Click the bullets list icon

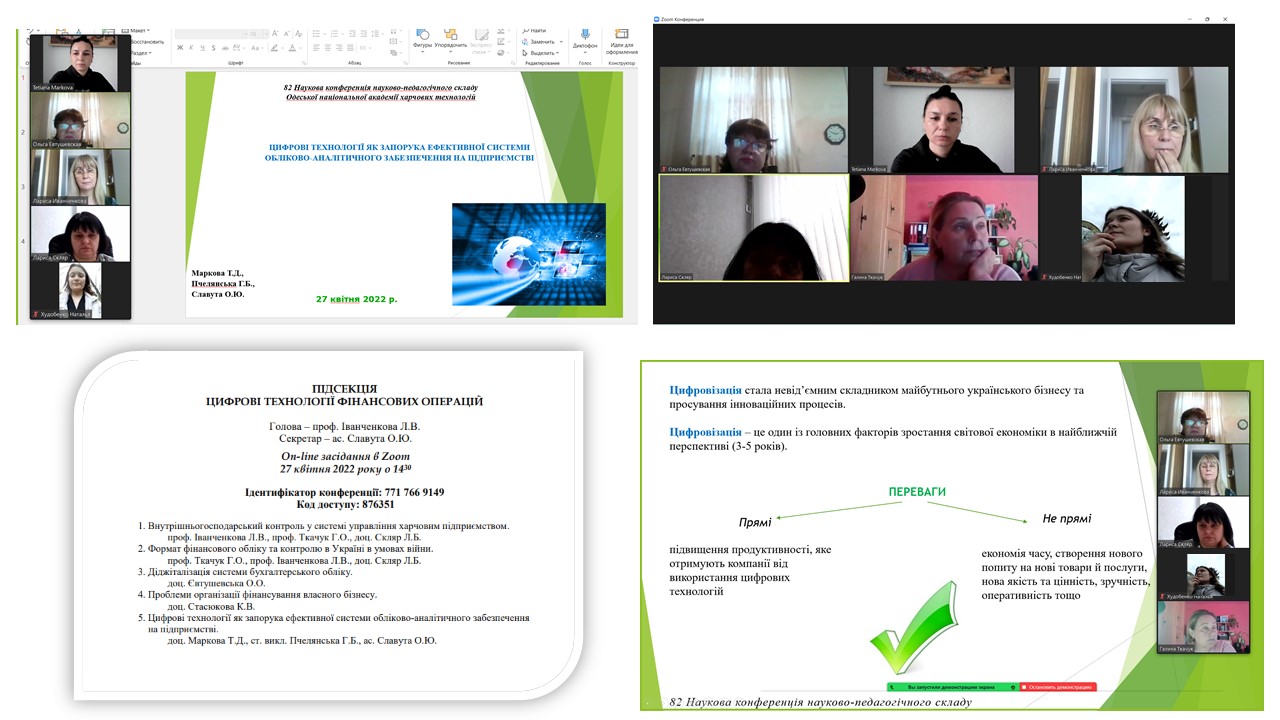pos(317,34)
